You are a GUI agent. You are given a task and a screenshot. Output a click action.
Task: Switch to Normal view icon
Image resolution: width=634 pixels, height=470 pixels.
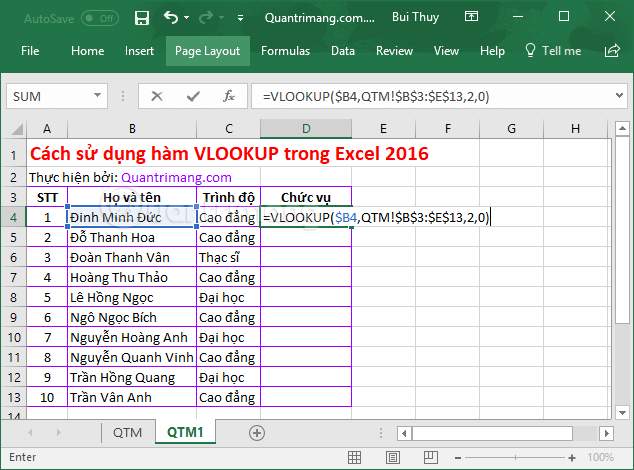(x=354, y=457)
